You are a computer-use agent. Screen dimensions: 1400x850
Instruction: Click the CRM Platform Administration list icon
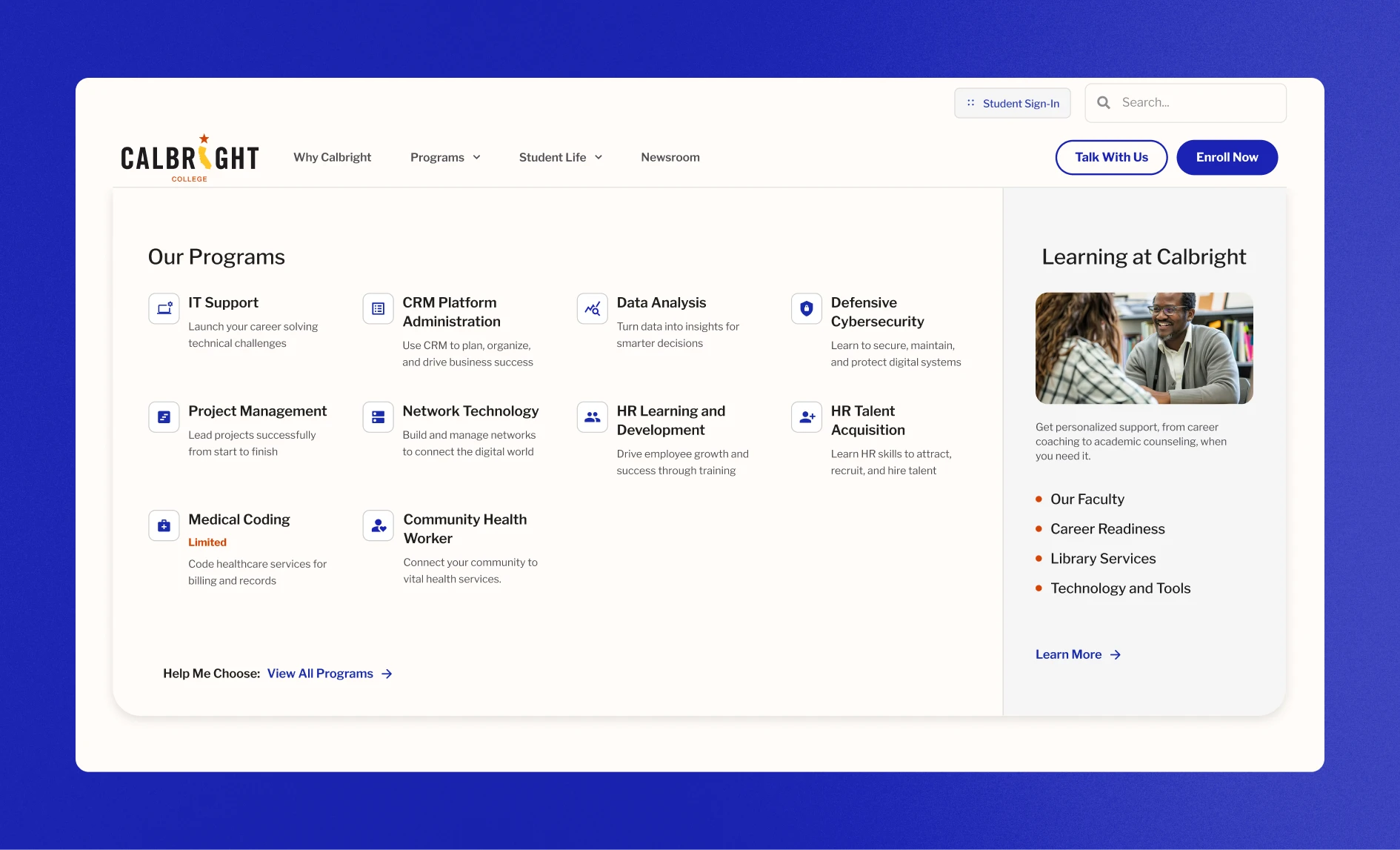pos(378,308)
